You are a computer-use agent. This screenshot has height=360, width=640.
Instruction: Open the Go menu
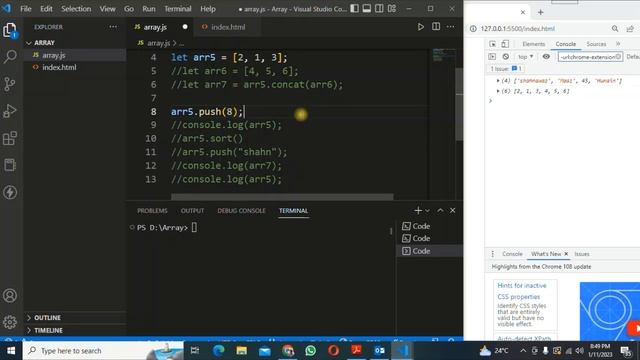[x=129, y=9]
